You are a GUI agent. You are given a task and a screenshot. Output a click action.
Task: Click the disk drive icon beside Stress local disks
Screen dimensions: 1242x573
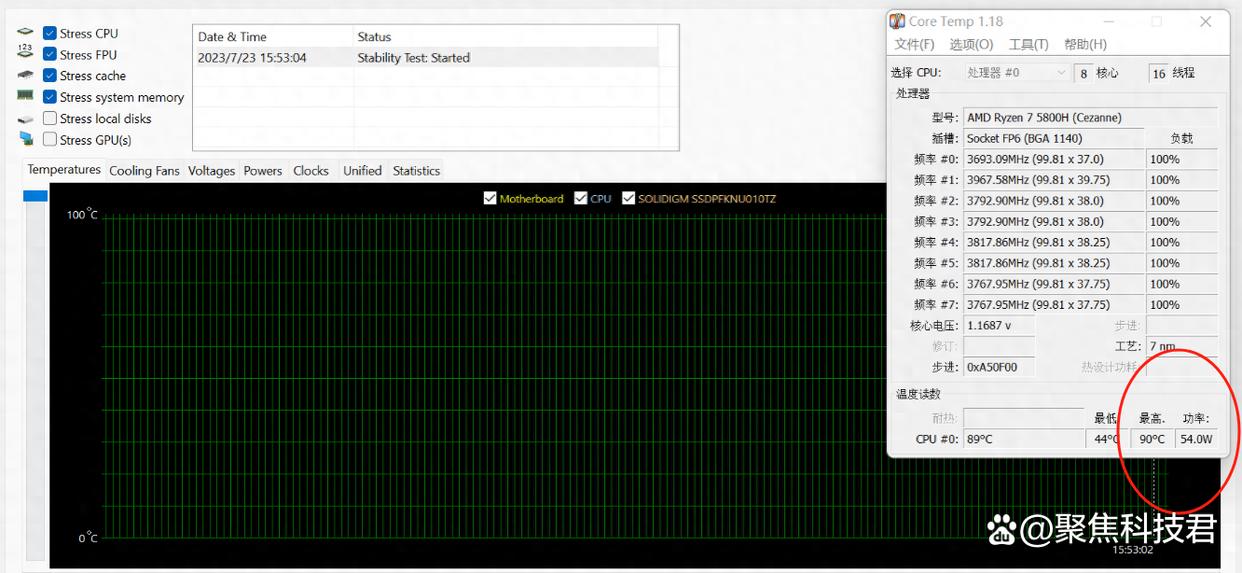coord(25,119)
